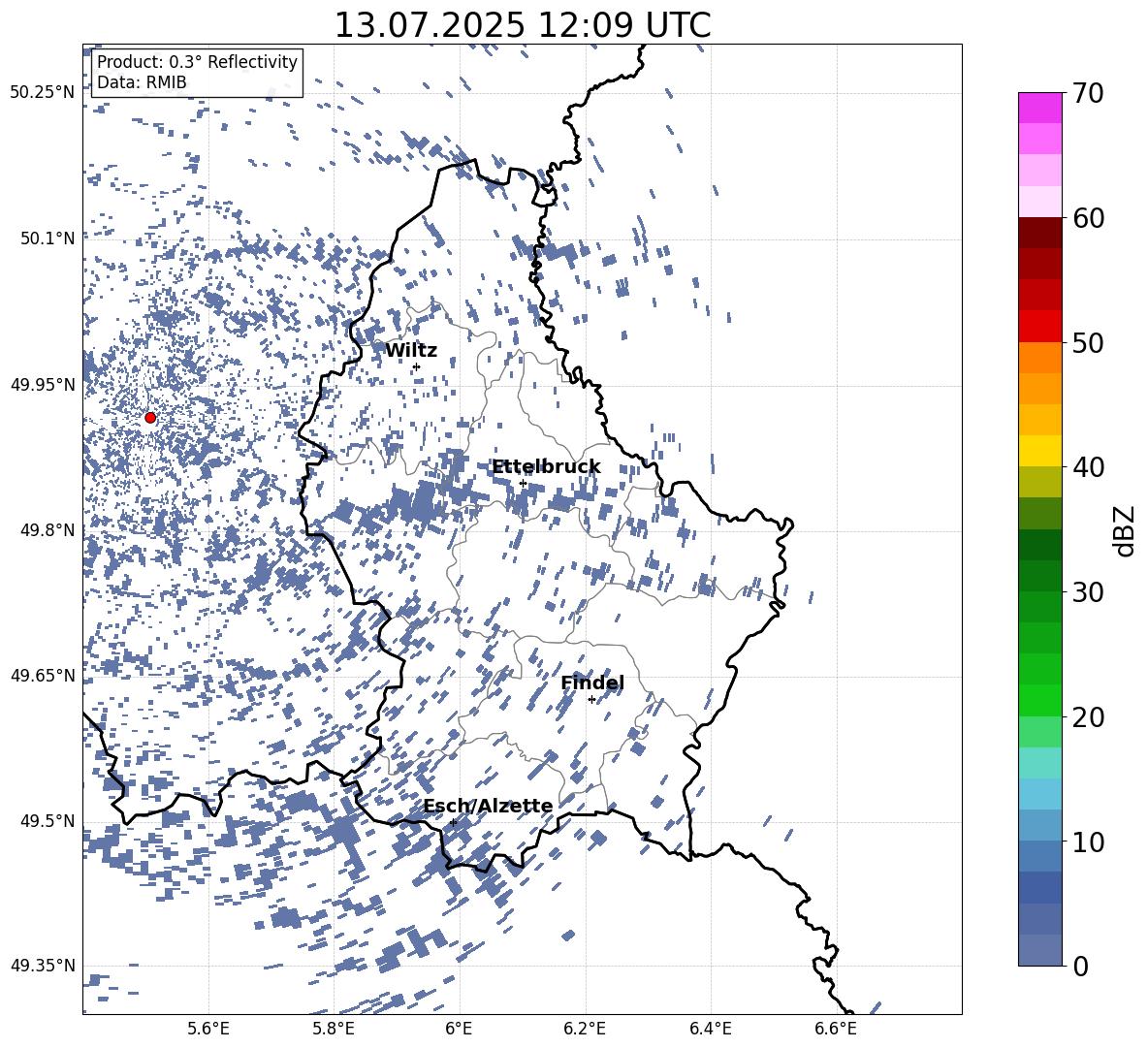Click the 'Data: RMIB' text
Screen dimensions: 1148x1048
tap(142, 82)
